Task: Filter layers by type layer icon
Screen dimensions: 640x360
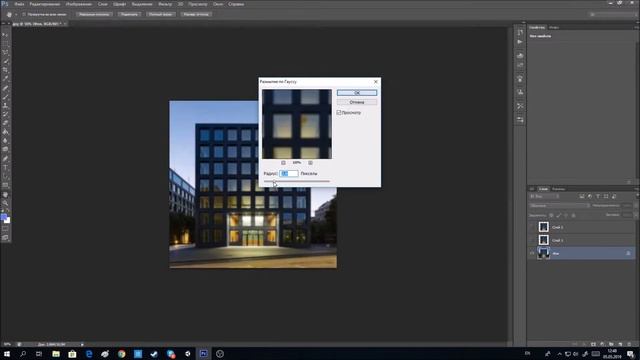Action: 598,196
